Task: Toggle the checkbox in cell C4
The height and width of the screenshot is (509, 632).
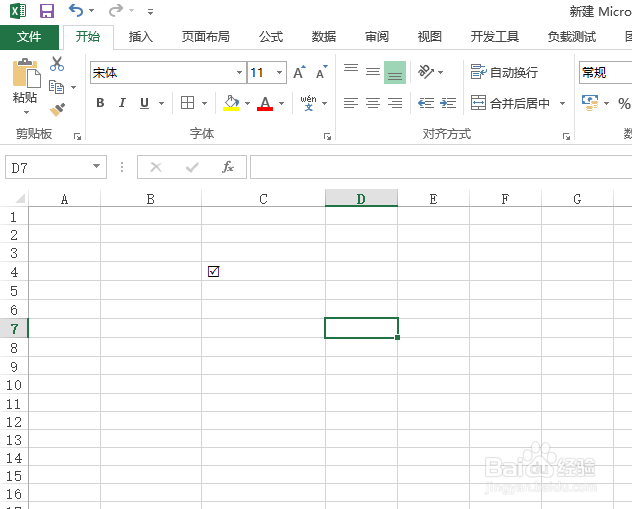Action: (x=214, y=271)
